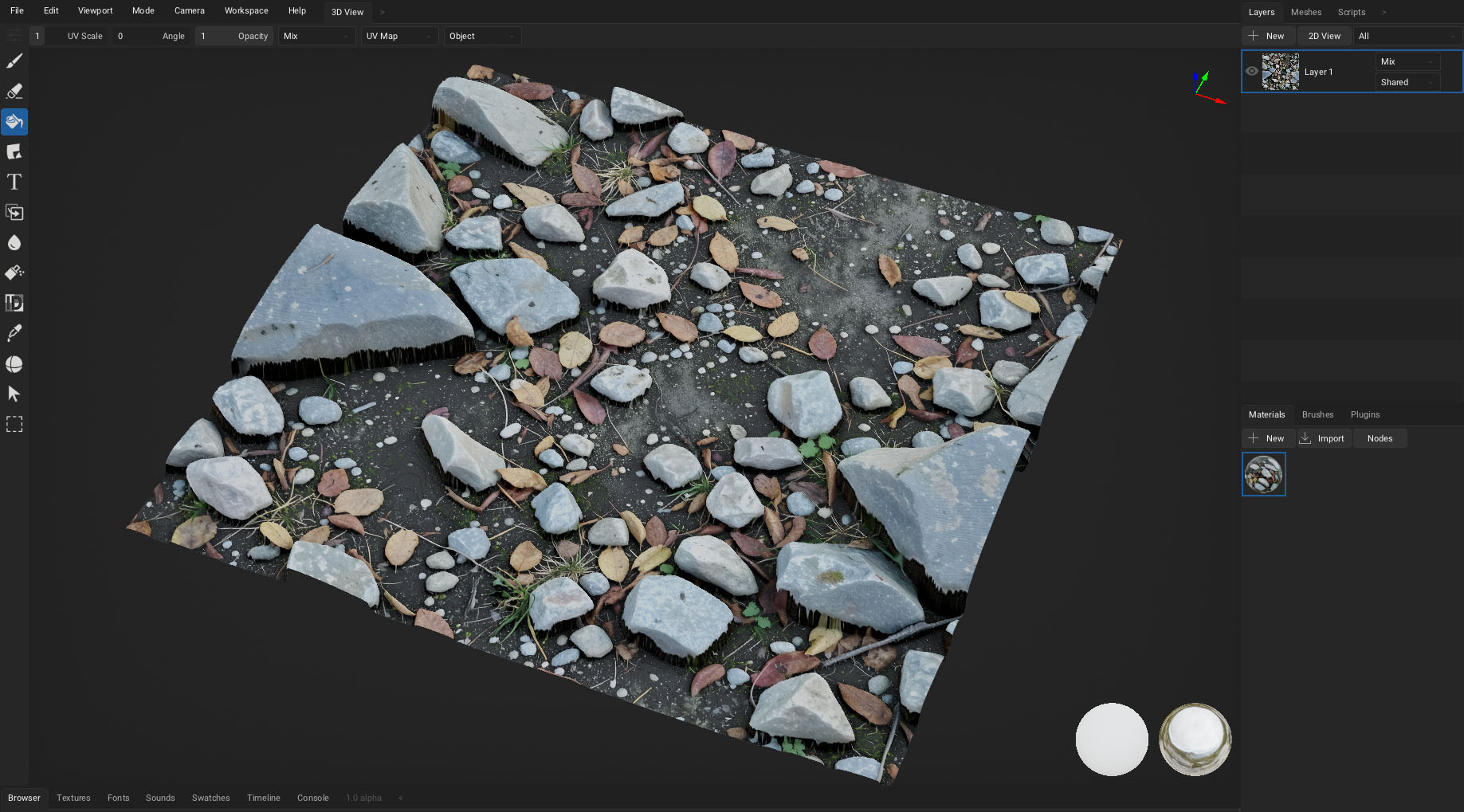Click the 2D View button
1464x812 pixels.
point(1324,36)
